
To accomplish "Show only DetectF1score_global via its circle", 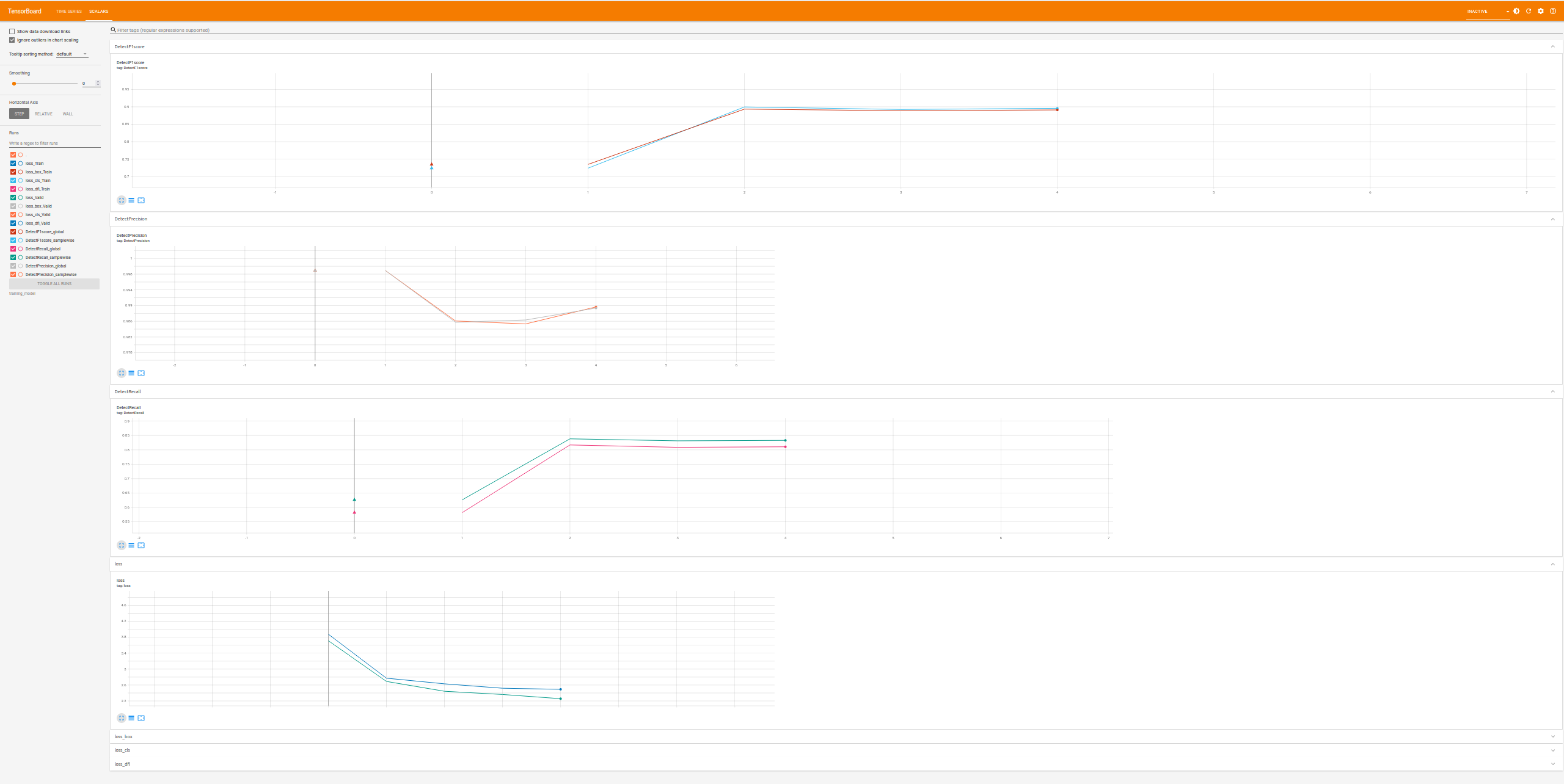I will tap(20, 231).
